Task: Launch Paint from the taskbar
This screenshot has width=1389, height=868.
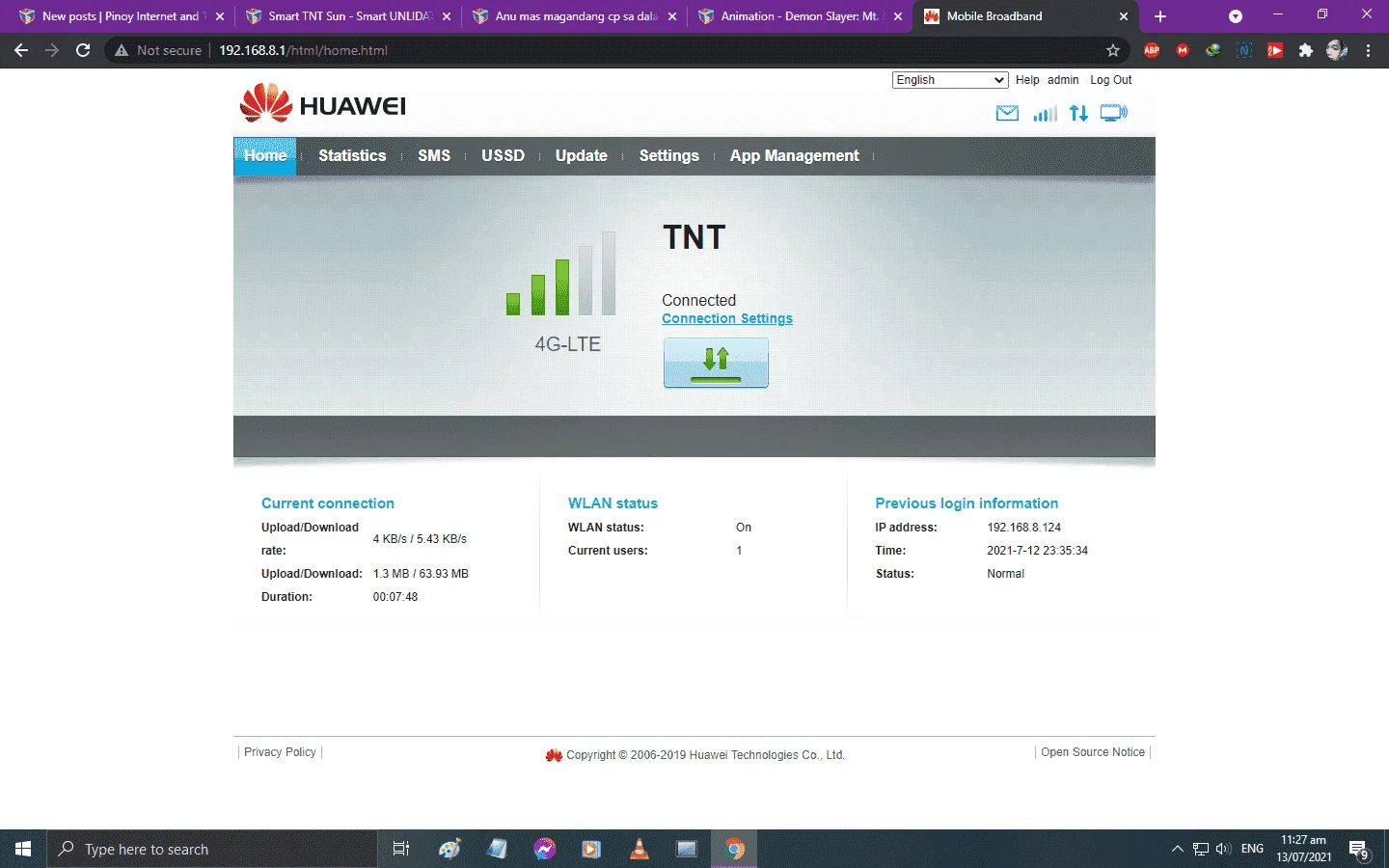Action: [449, 849]
